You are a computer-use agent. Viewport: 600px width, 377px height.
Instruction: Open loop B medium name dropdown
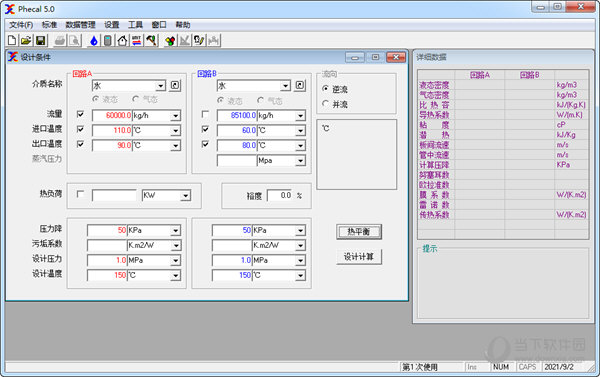[285, 86]
